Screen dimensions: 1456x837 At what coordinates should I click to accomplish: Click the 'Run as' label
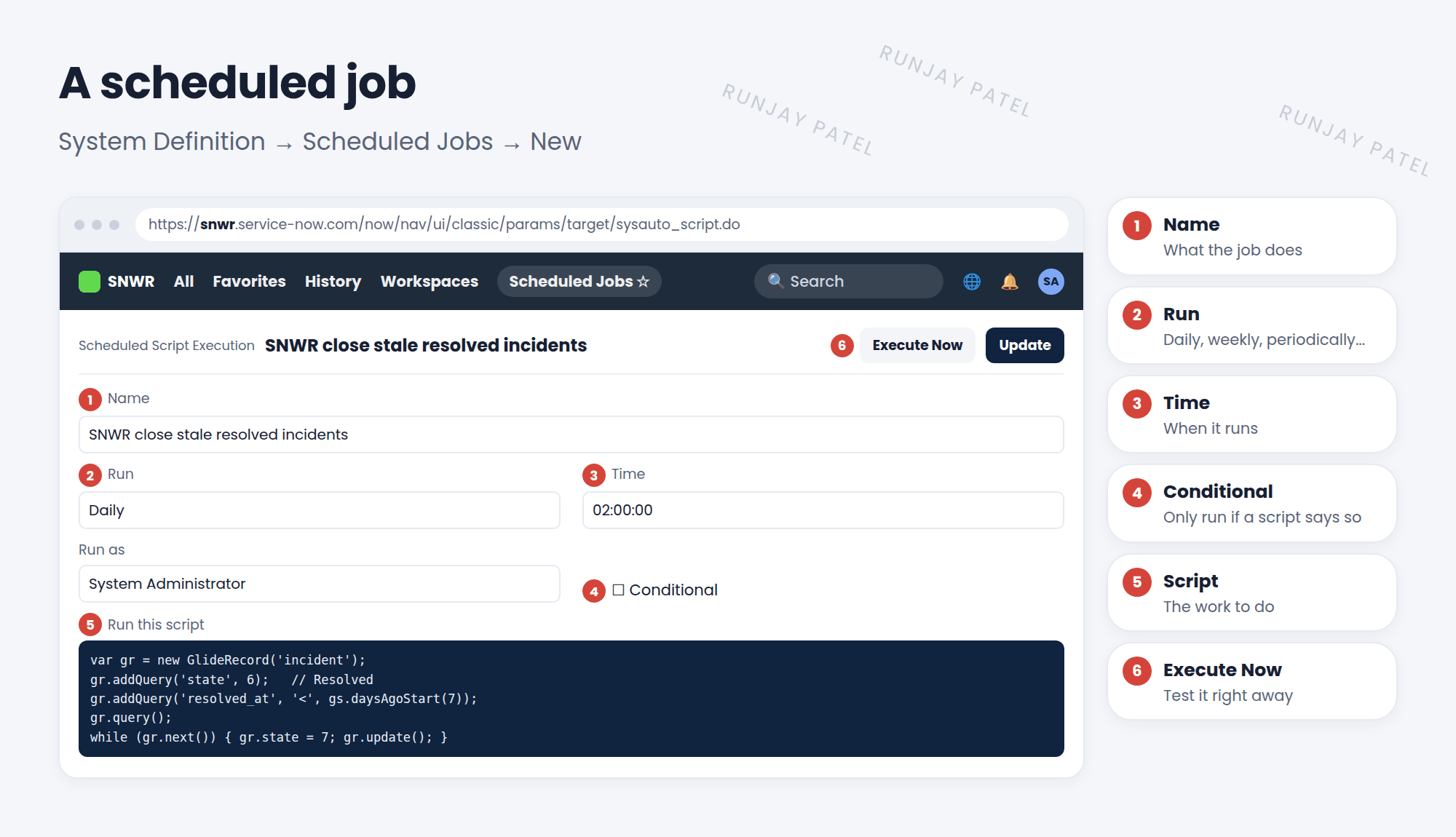[102, 550]
